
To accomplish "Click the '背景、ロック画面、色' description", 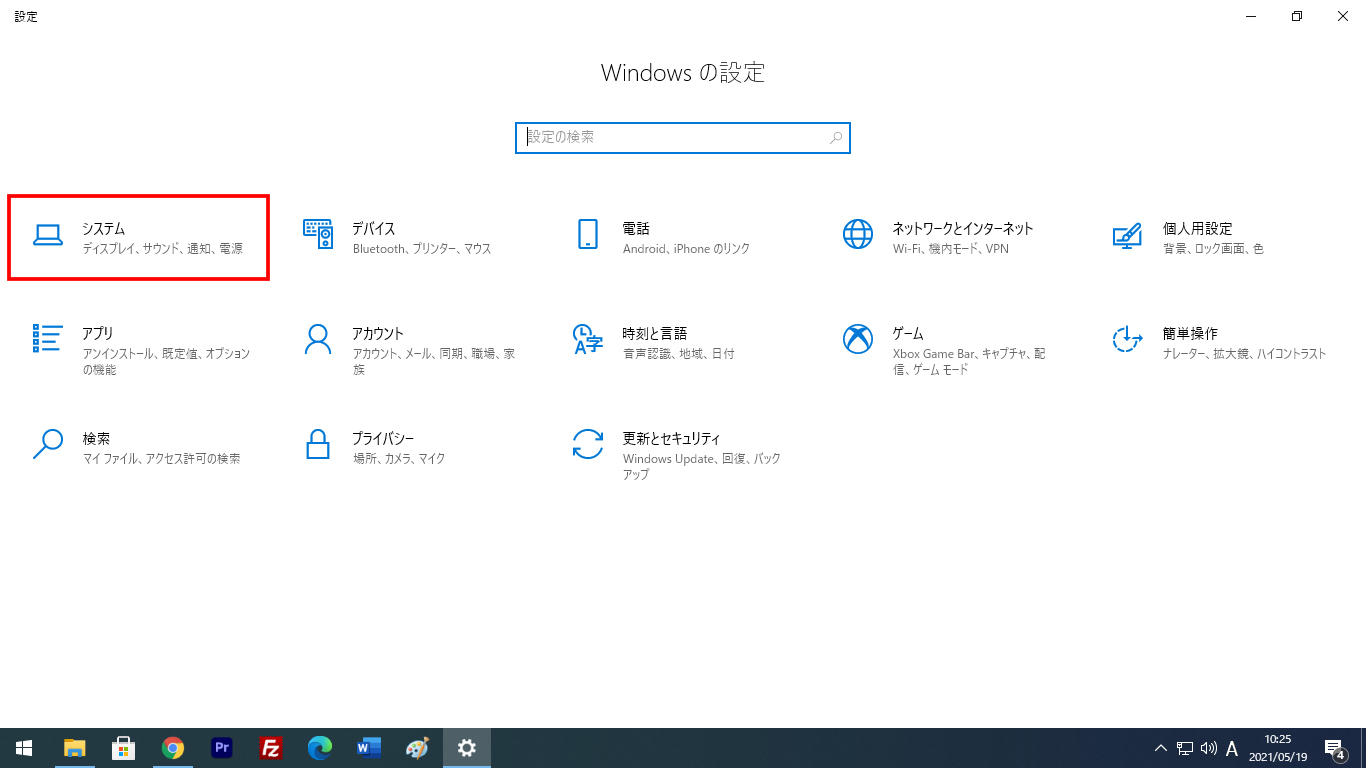I will click(1213, 249).
